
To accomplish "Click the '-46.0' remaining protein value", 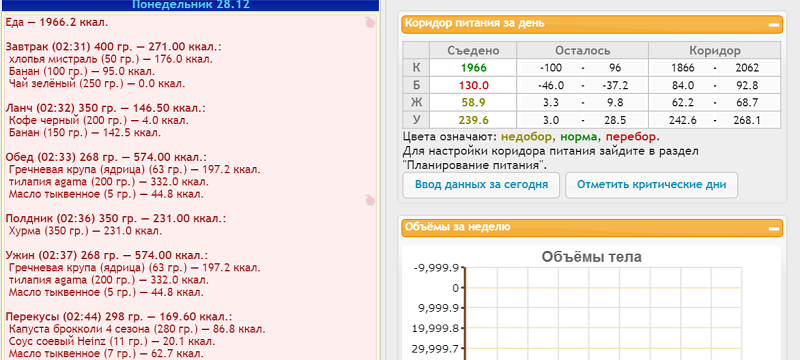I will pyautogui.click(x=551, y=85).
